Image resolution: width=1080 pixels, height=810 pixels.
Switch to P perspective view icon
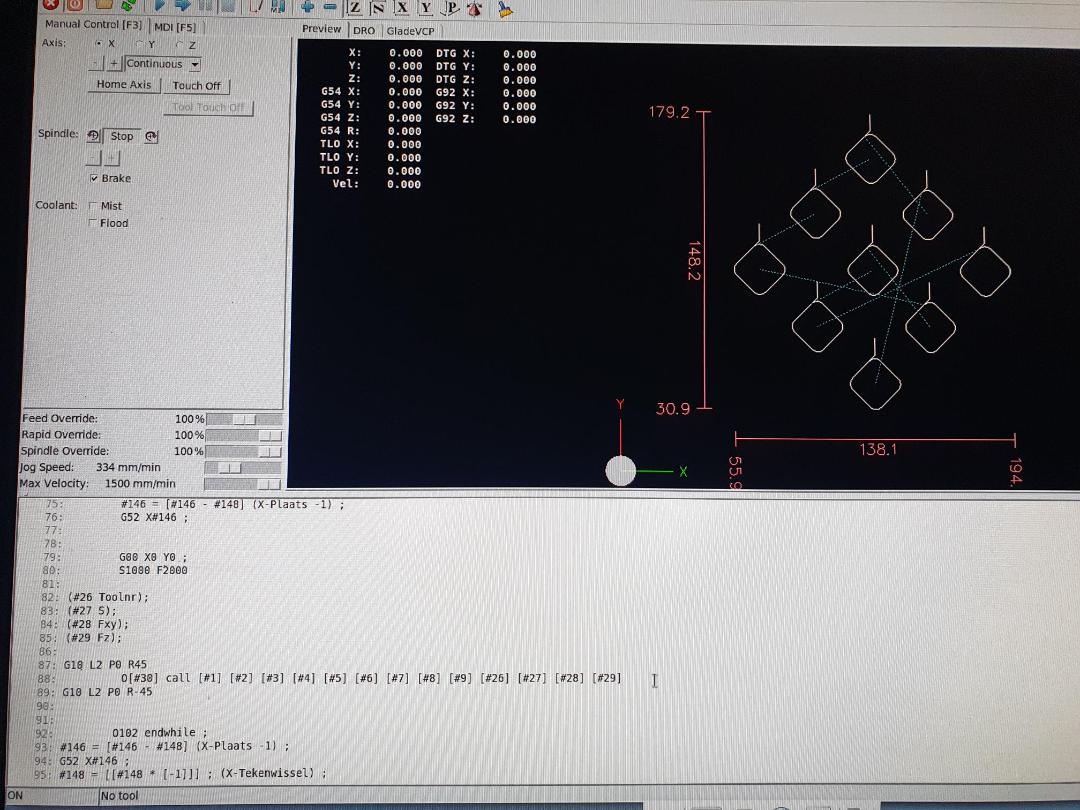tap(450, 8)
